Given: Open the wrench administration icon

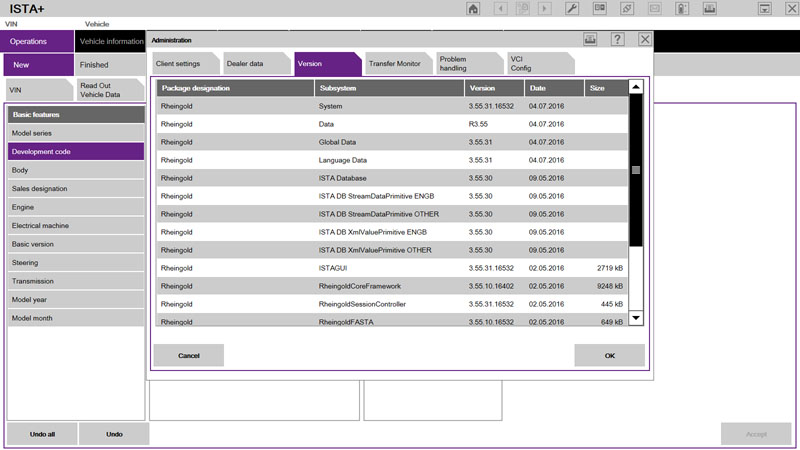Looking at the screenshot, I should pos(573,9).
